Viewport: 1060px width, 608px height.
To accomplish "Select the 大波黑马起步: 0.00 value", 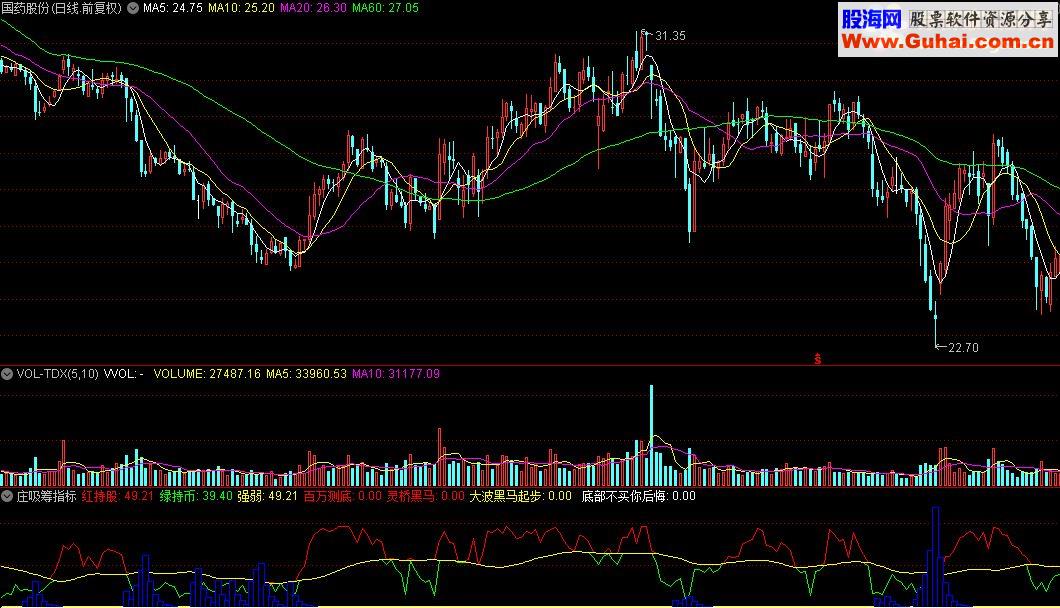I will point(521,496).
